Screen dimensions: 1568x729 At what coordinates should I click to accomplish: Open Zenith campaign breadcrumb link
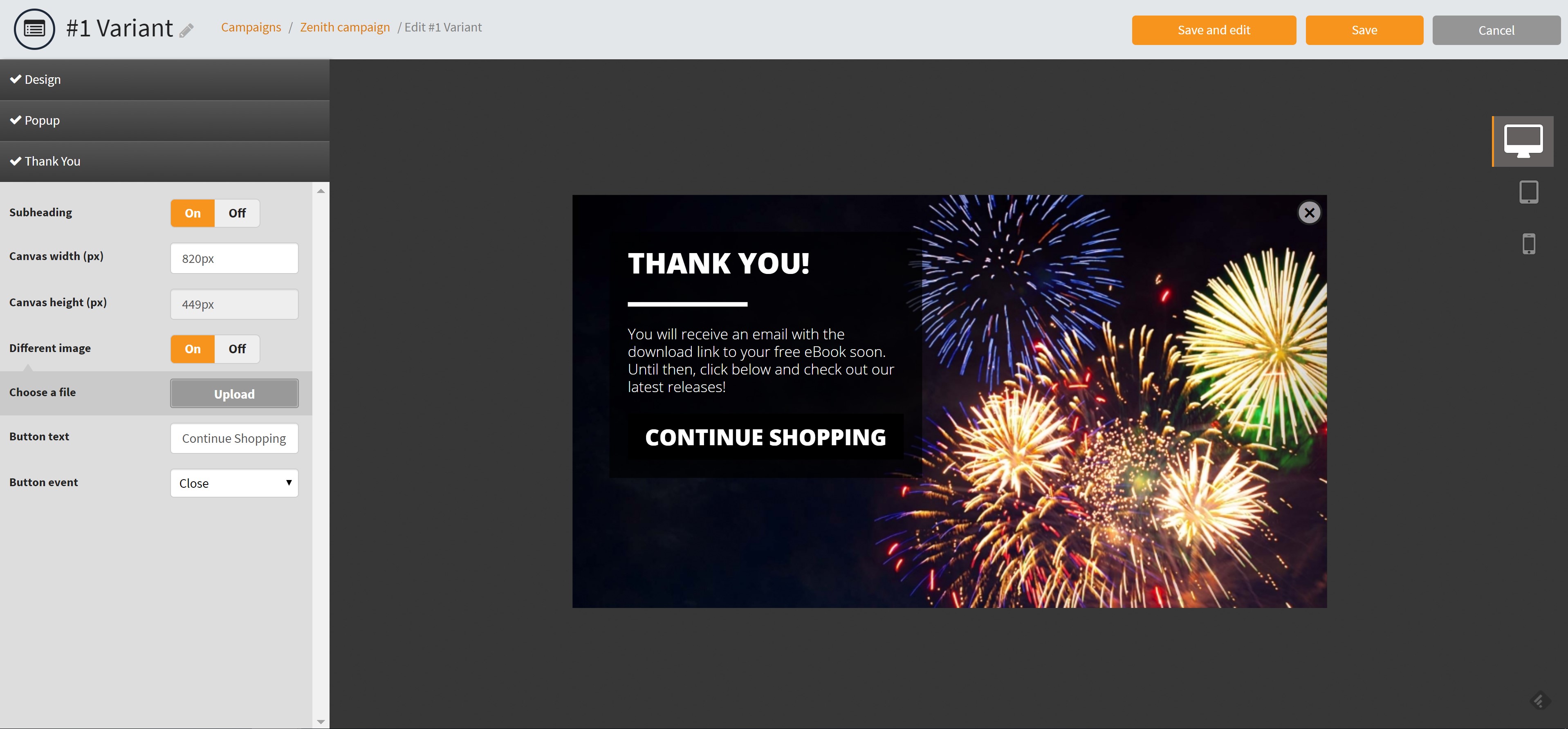345,27
